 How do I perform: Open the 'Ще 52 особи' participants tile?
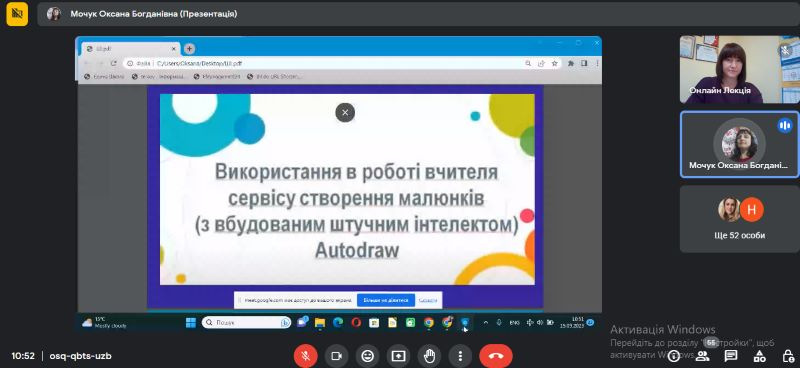pyautogui.click(x=740, y=219)
